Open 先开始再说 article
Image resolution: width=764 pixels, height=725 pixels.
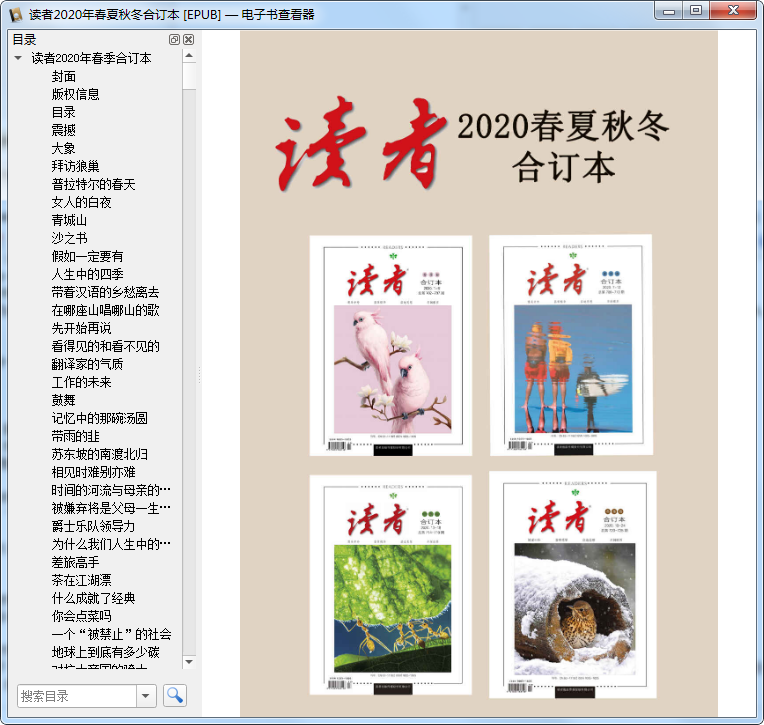click(x=81, y=328)
